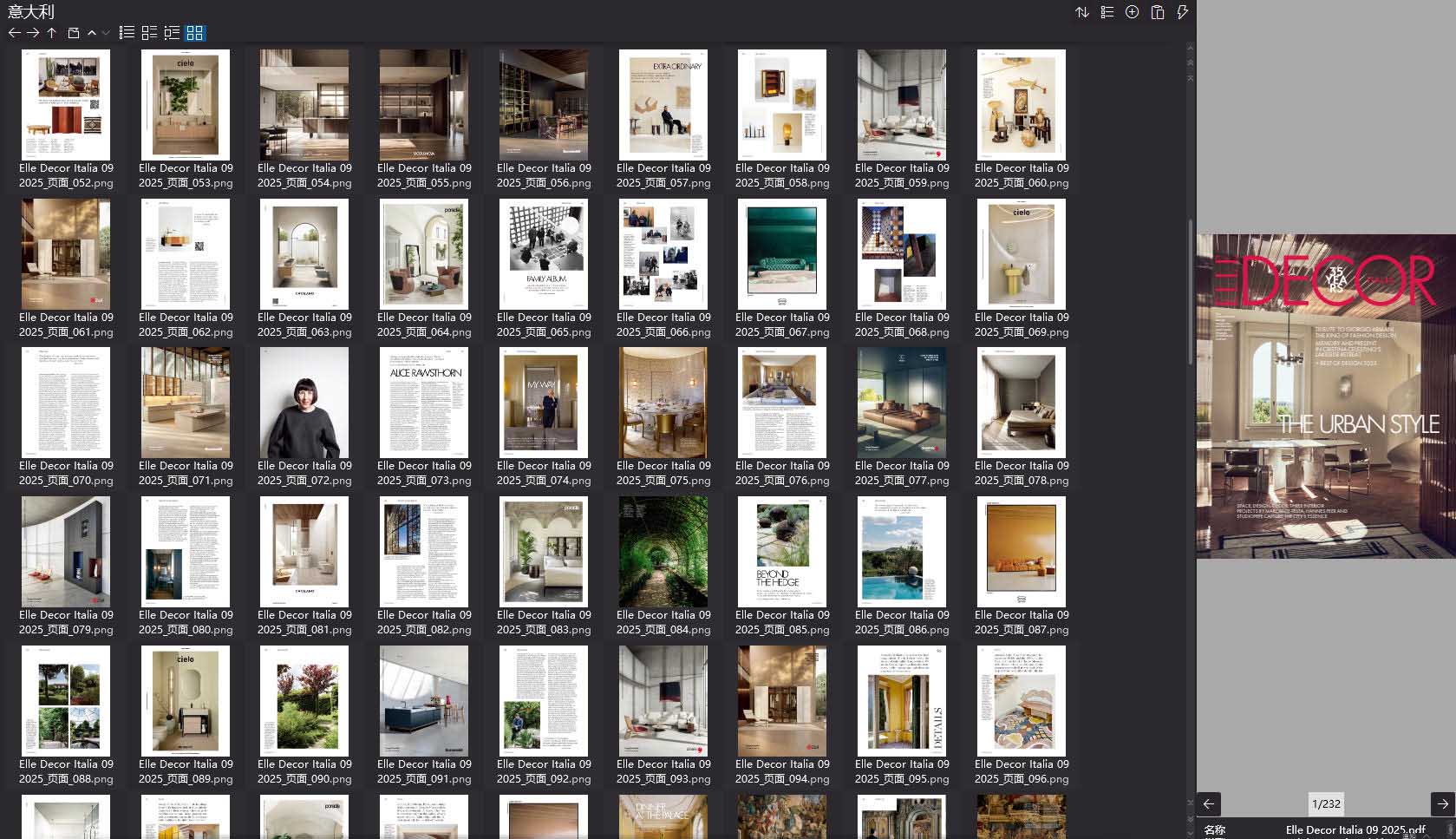Open the checklist options icon at top right
Screen dimensions: 1456x839
click(1107, 12)
